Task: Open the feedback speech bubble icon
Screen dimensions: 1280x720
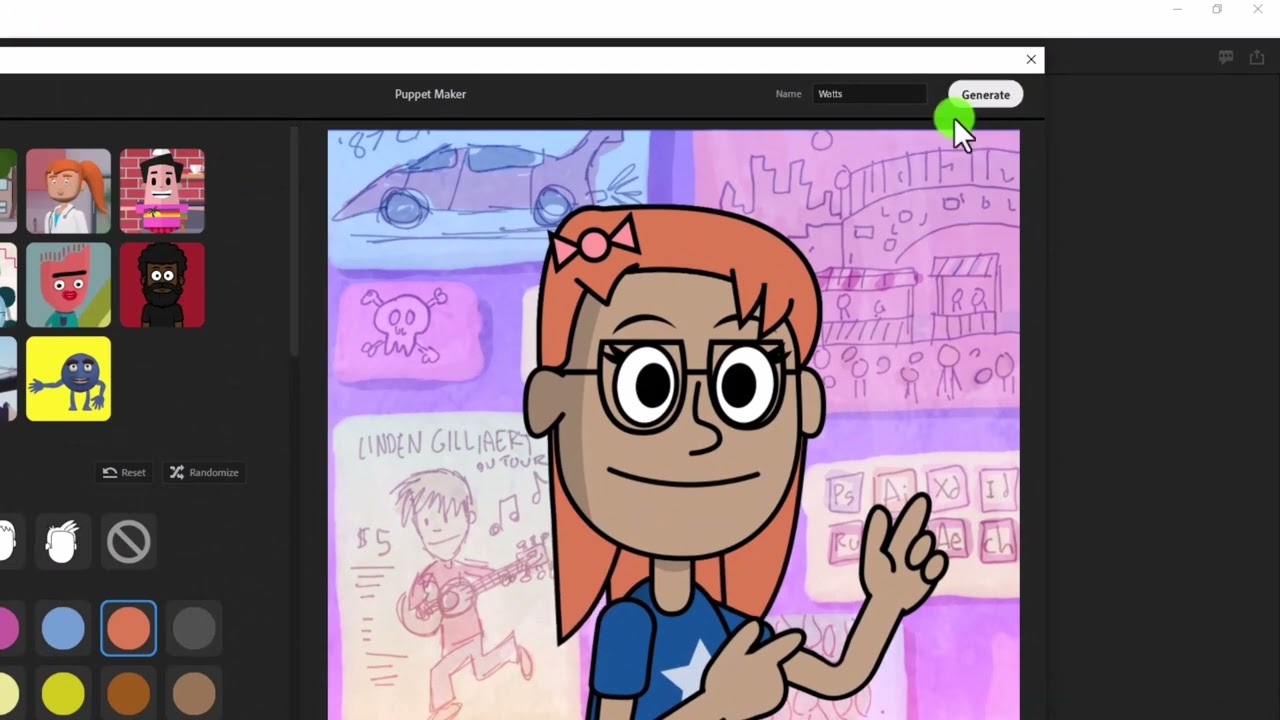Action: [x=1226, y=58]
